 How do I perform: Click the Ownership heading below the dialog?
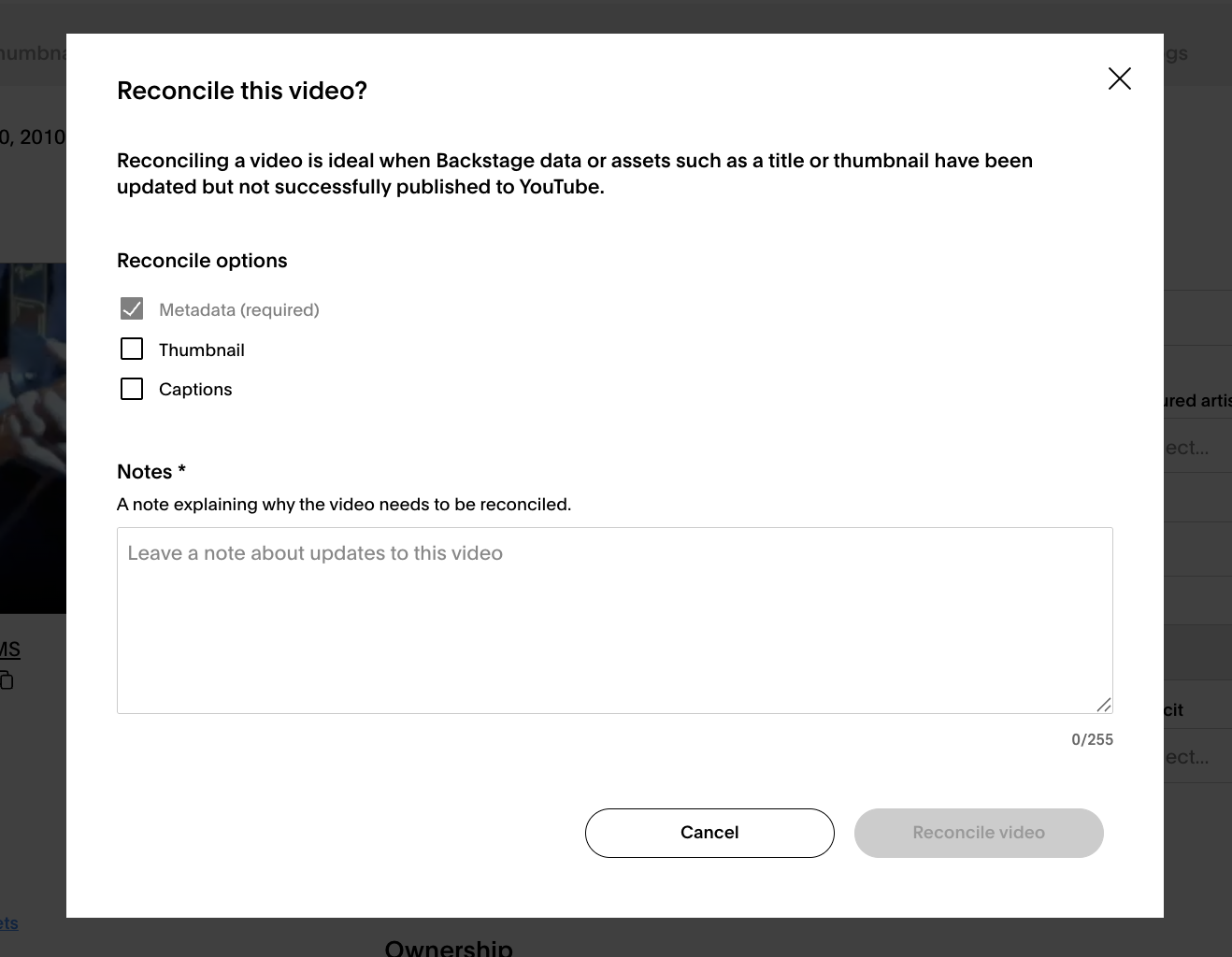coord(449,948)
